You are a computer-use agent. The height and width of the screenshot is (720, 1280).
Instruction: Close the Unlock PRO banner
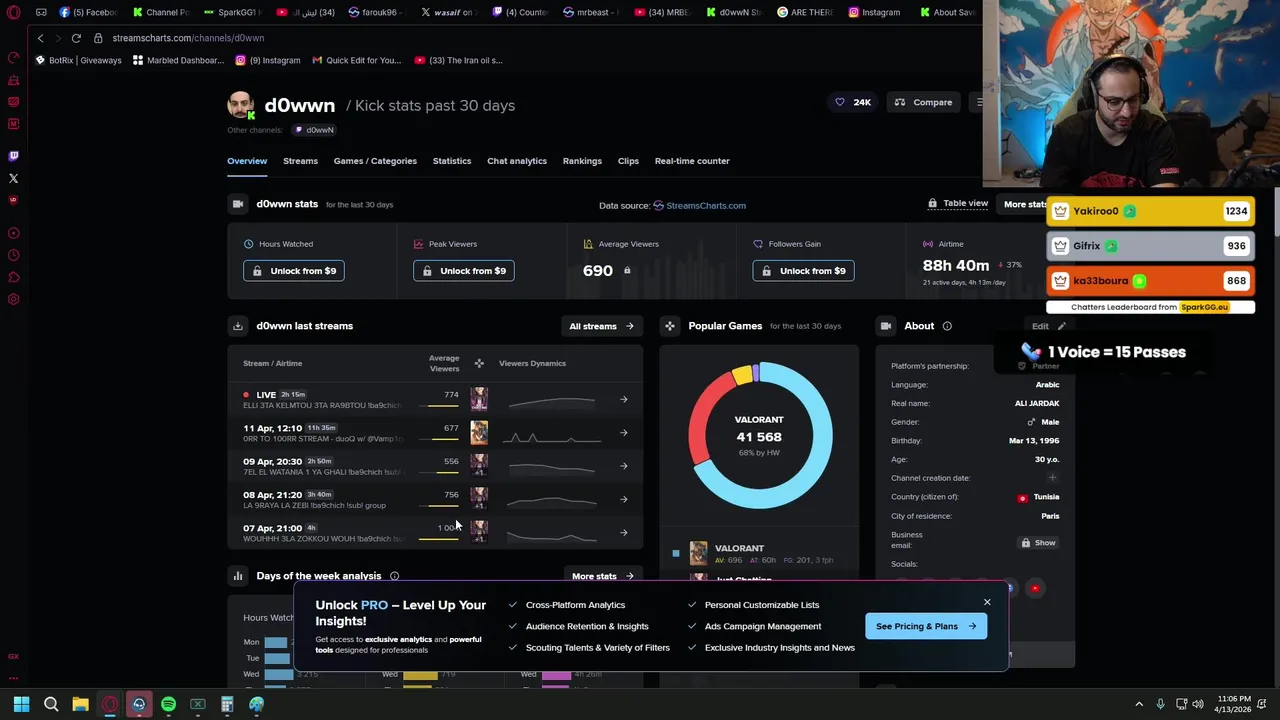click(987, 602)
